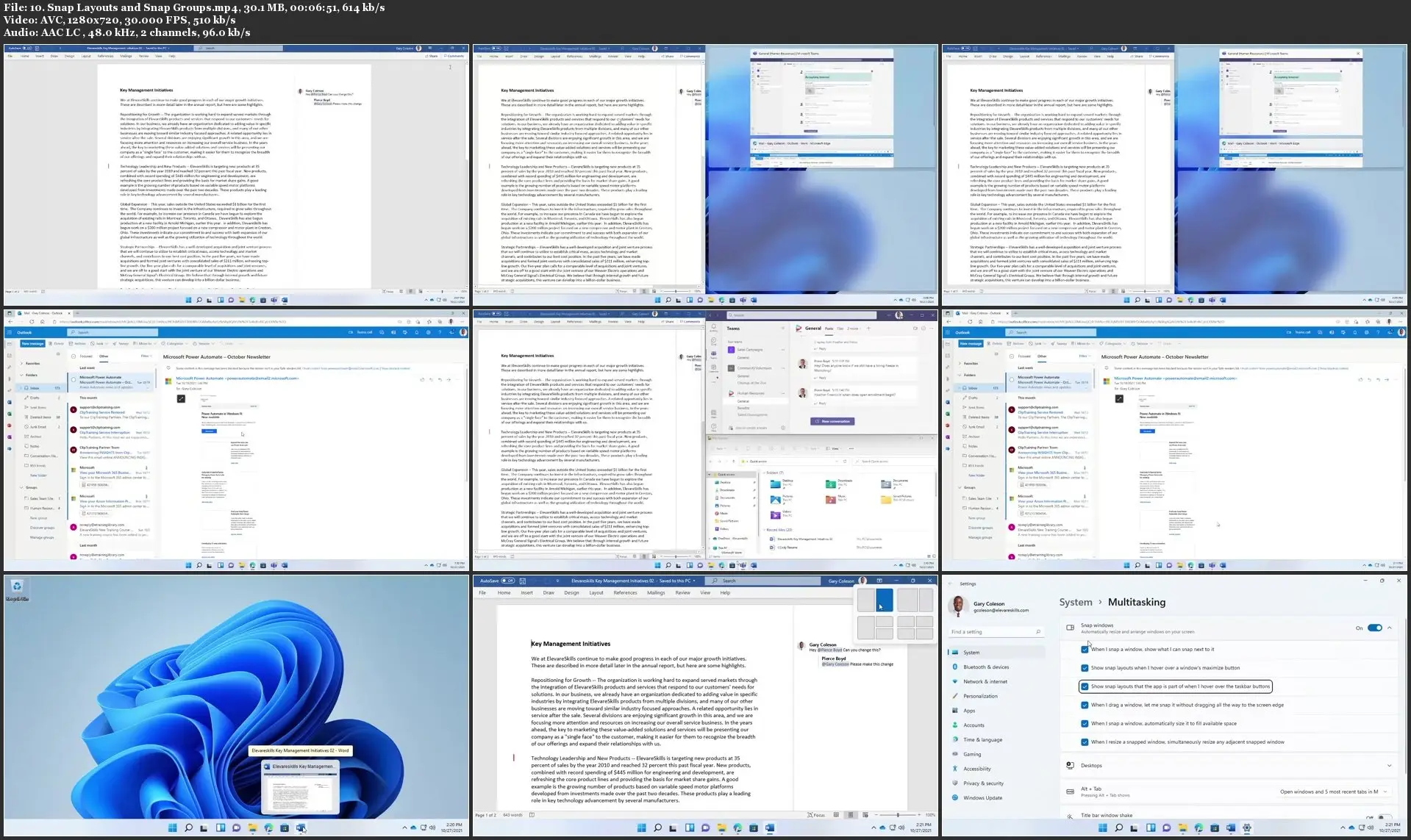Open Personalization settings
The width and height of the screenshot is (1411, 840).
(996, 696)
